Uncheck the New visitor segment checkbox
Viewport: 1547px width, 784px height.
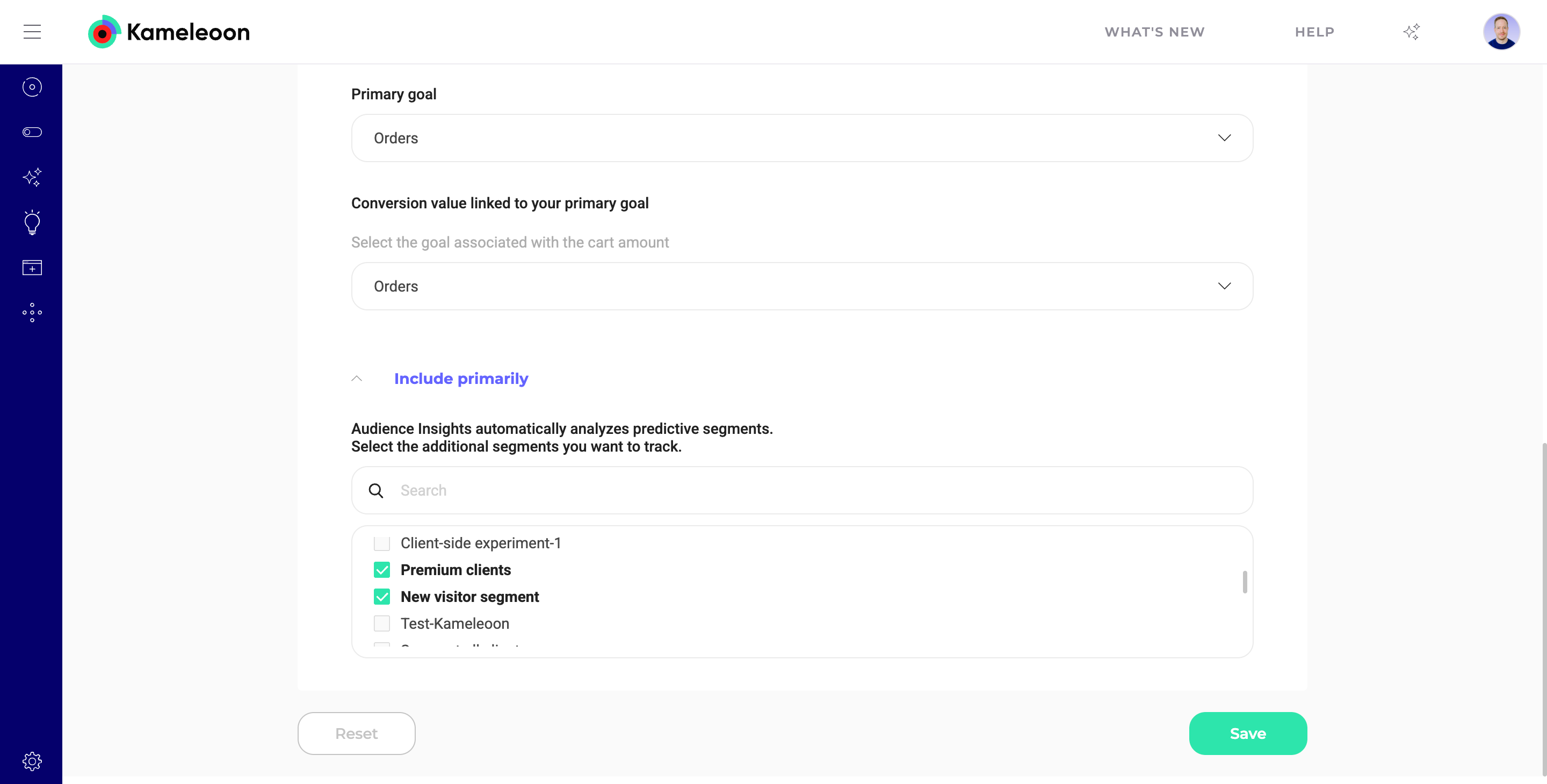coord(382,597)
